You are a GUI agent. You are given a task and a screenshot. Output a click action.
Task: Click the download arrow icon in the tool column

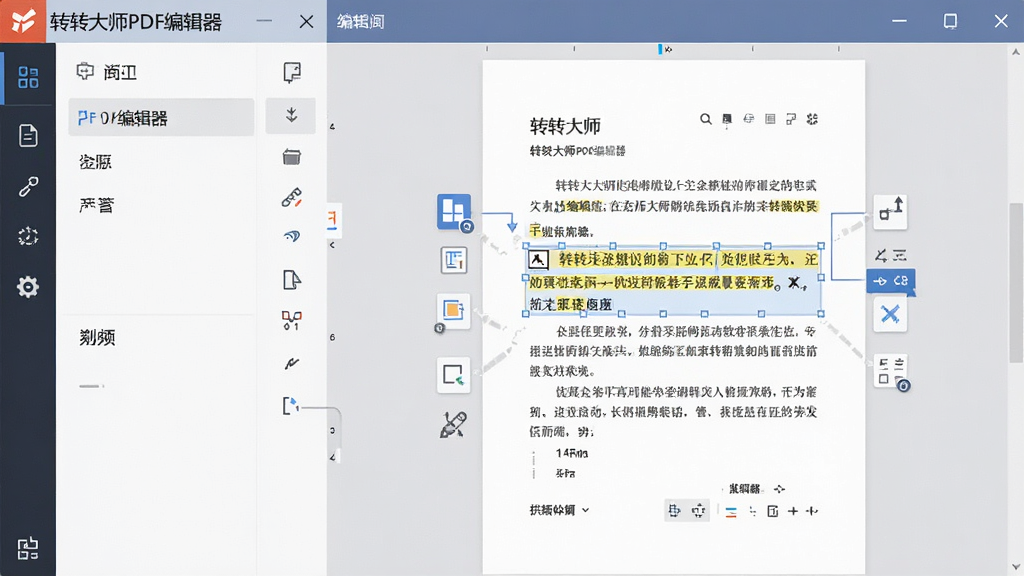coord(291,116)
